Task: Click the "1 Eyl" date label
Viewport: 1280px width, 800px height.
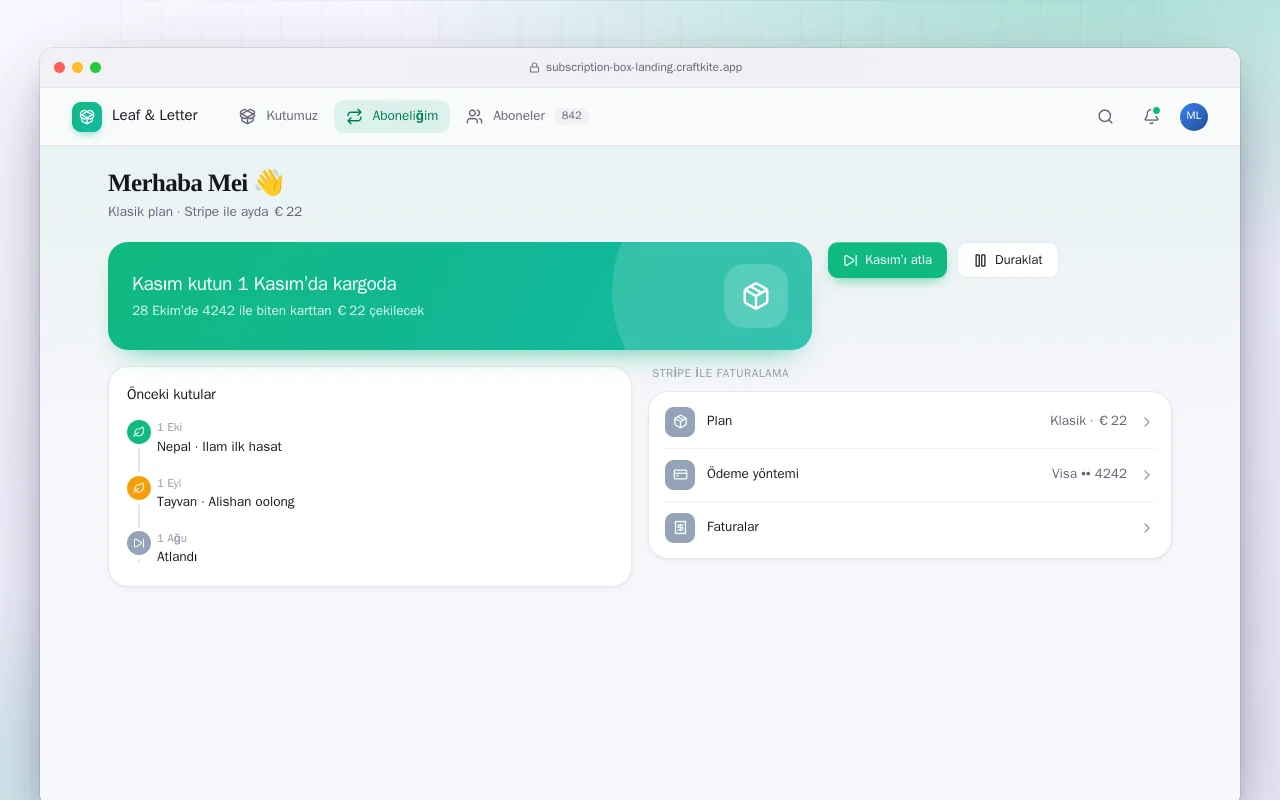Action: pyautogui.click(x=169, y=484)
